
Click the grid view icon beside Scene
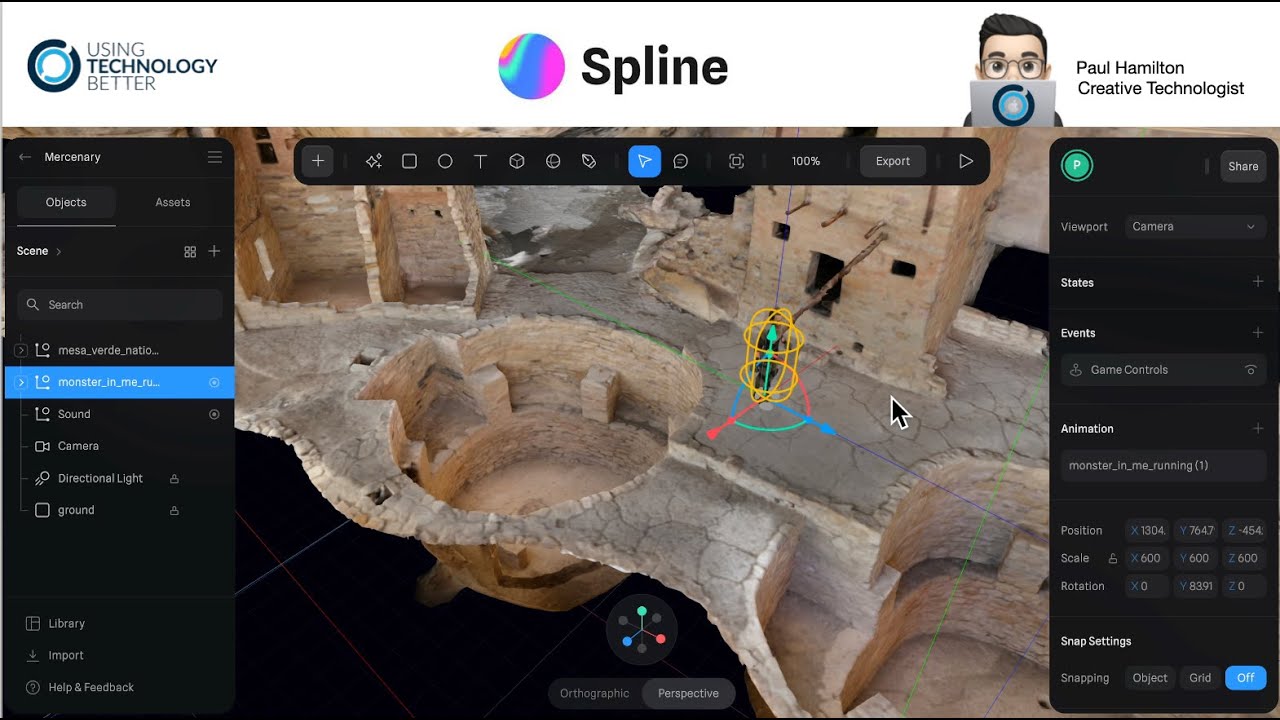point(190,252)
